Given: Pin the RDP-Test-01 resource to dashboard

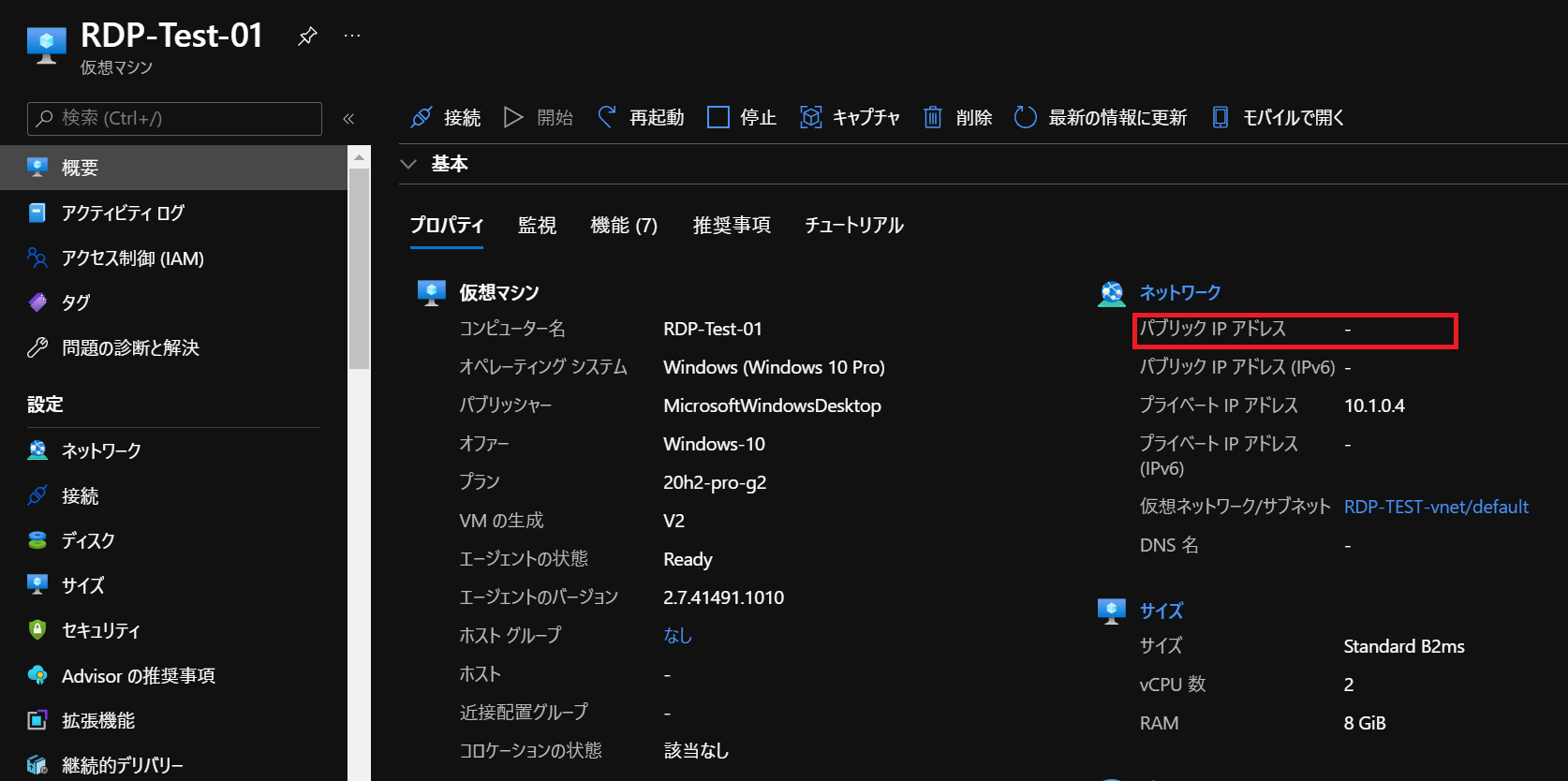Looking at the screenshot, I should pos(307,37).
